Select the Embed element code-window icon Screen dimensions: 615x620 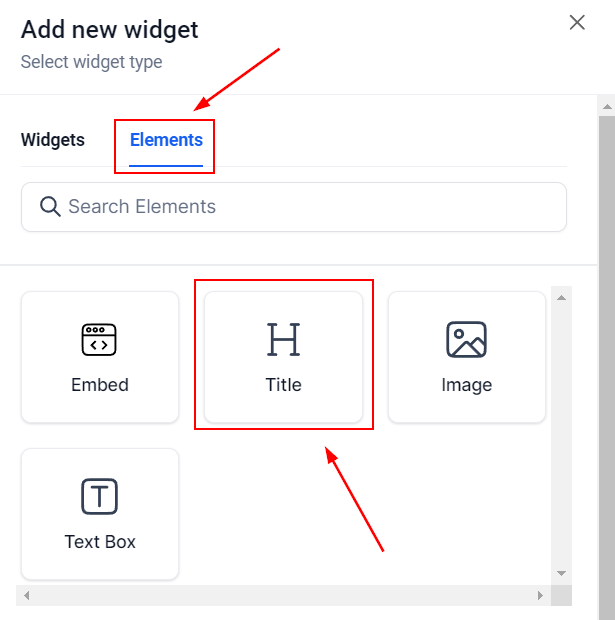(100, 340)
